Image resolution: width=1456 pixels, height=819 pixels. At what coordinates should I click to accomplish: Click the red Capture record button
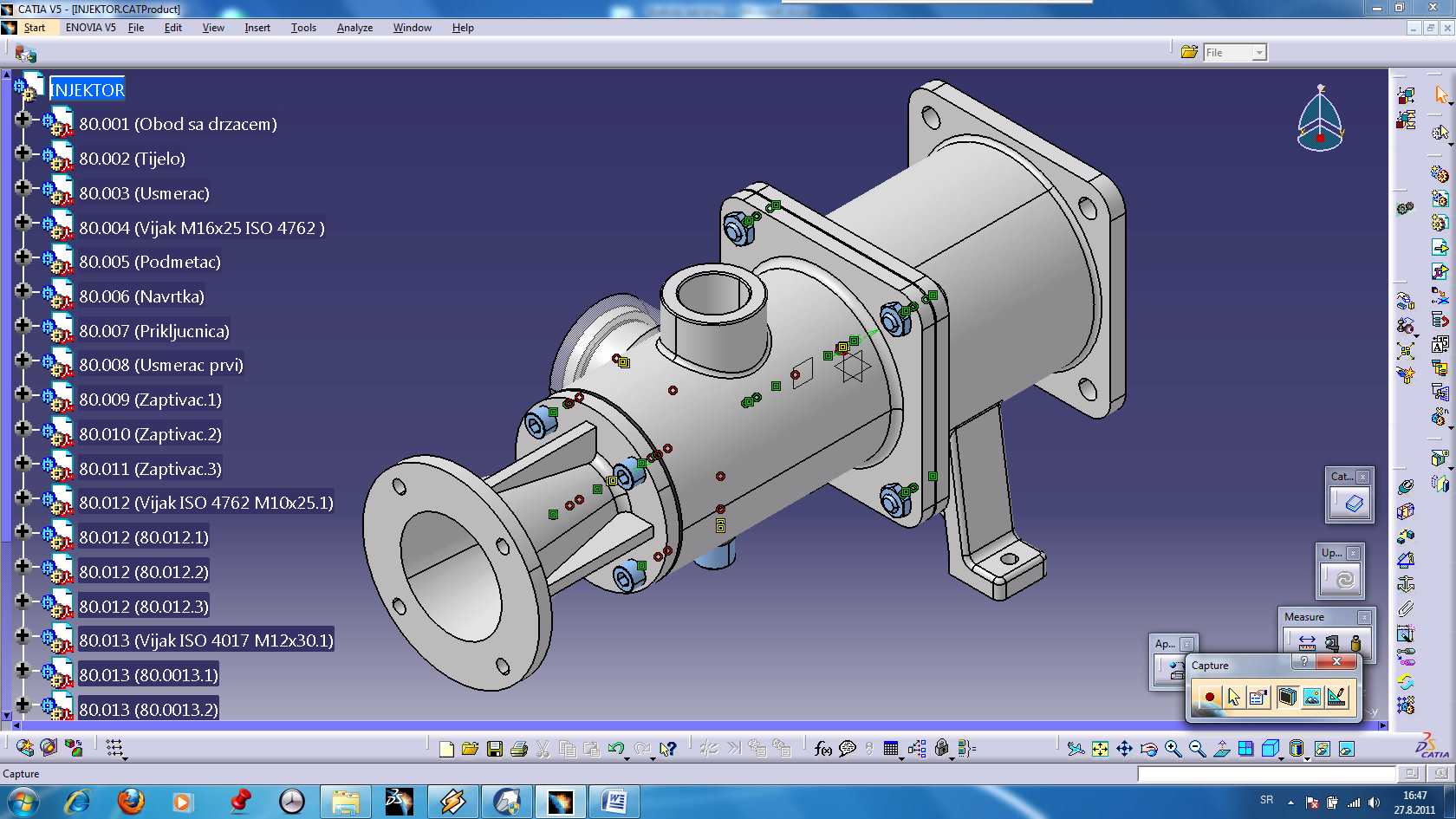pos(1209,697)
